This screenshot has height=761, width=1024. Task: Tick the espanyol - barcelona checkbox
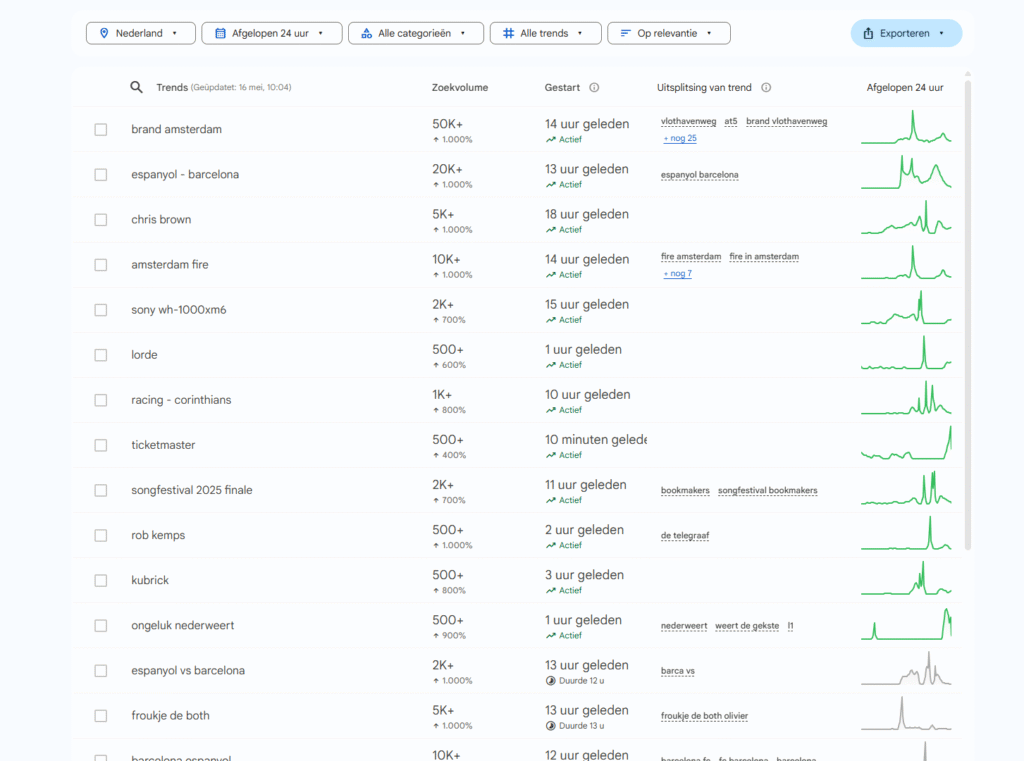tap(101, 174)
